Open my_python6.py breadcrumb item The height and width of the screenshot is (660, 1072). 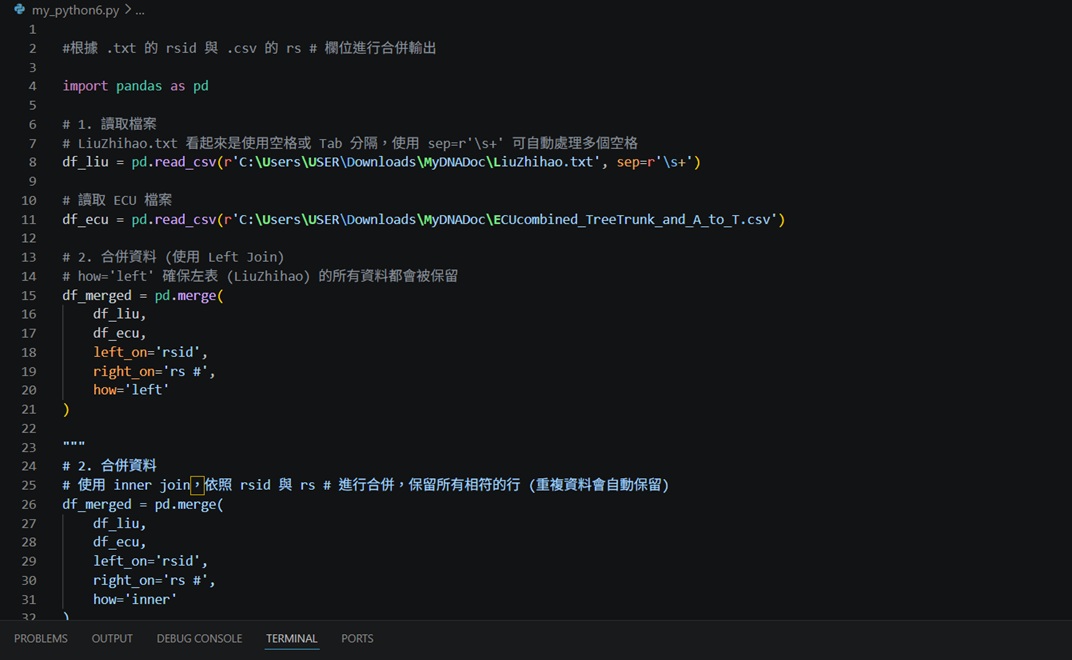click(75, 10)
